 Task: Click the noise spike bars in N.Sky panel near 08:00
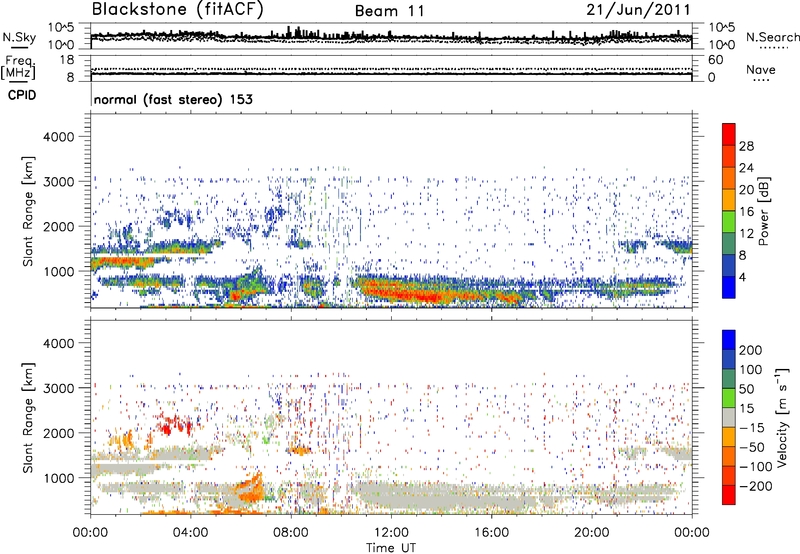pyautogui.click(x=296, y=32)
